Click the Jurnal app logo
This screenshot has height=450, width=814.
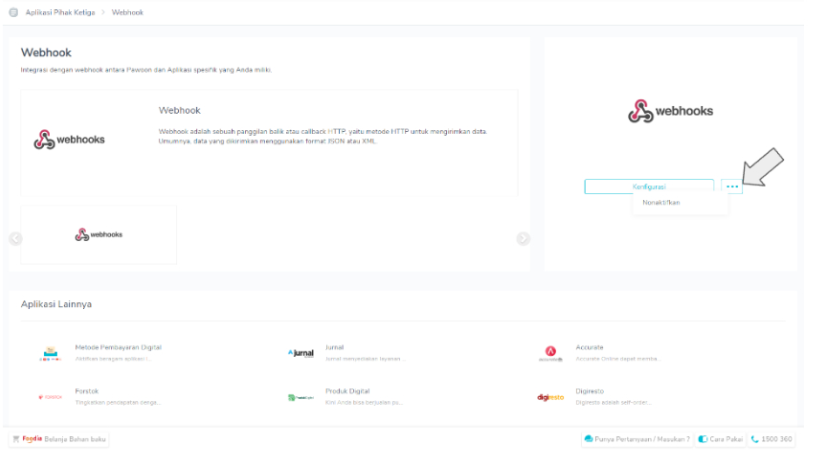click(x=301, y=353)
